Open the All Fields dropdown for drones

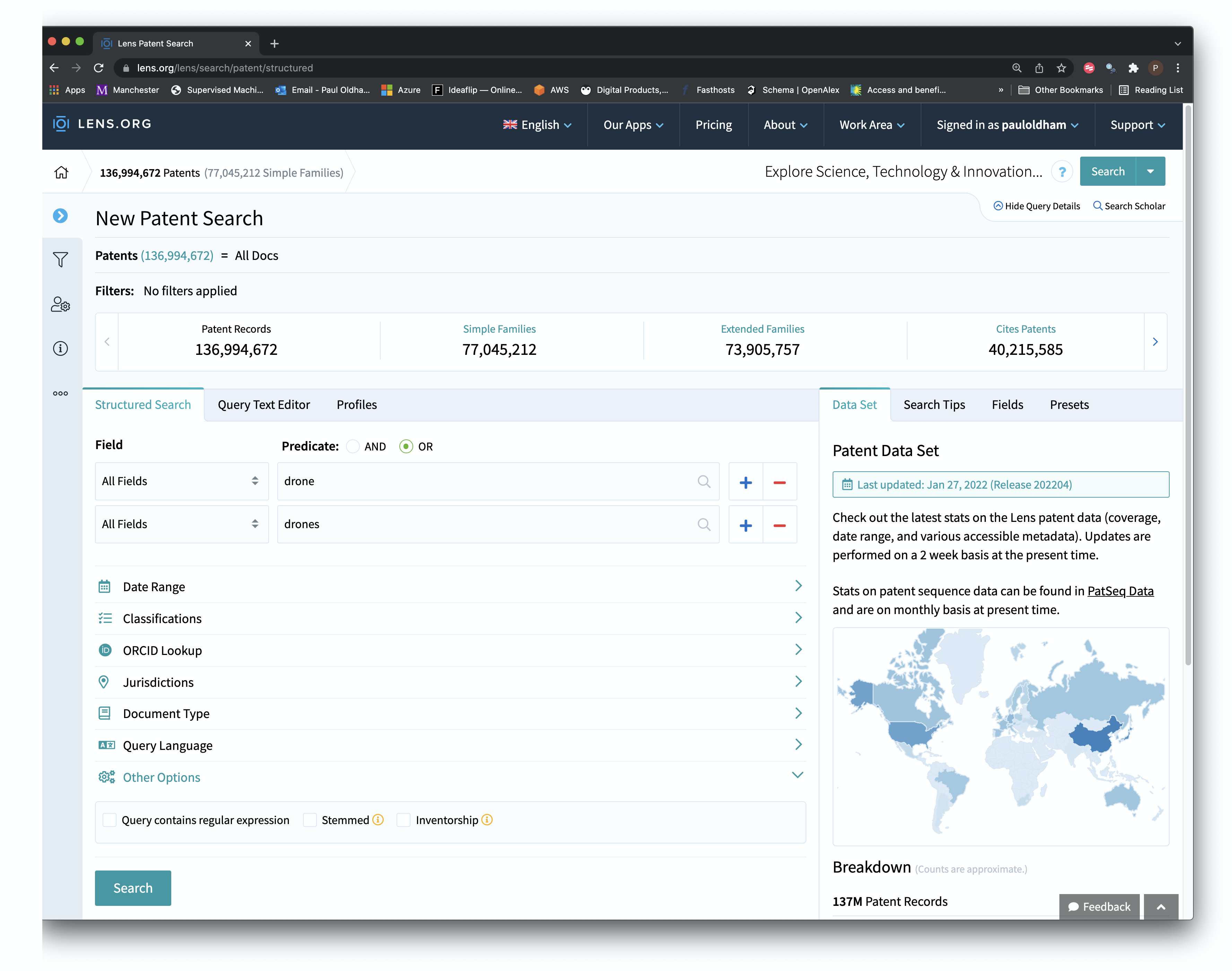[x=182, y=525]
